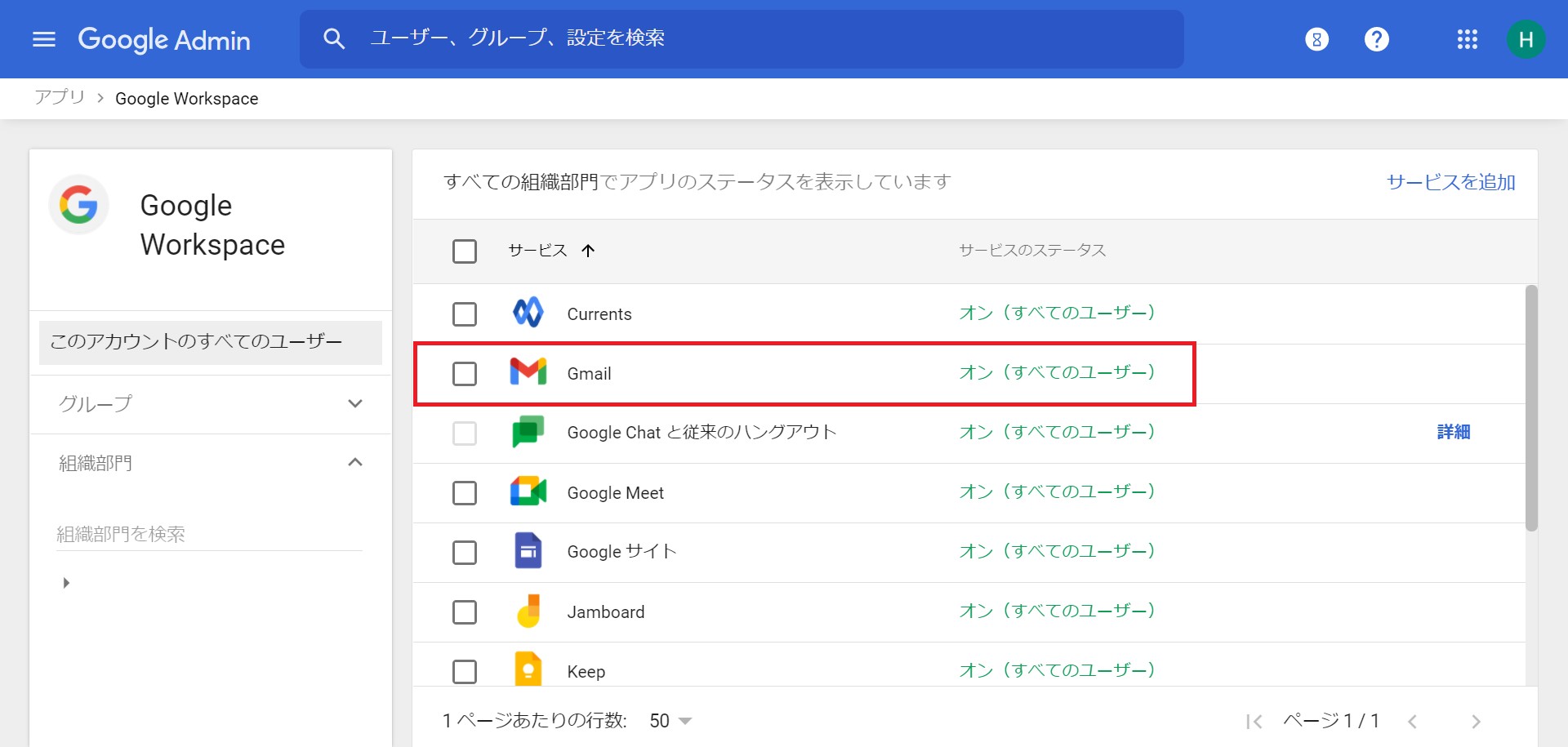This screenshot has height=747, width=1568.
Task: Click the Google Admin logo
Action: pyautogui.click(x=164, y=39)
